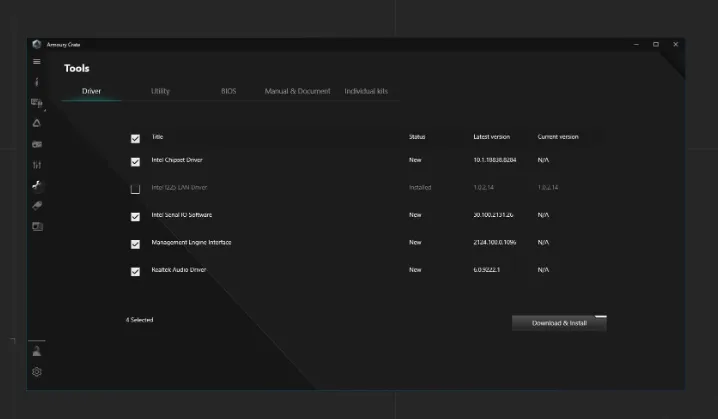Uncheck the Intel Serial IO Software checkbox
The height and width of the screenshot is (419, 718).
pyautogui.click(x=135, y=217)
